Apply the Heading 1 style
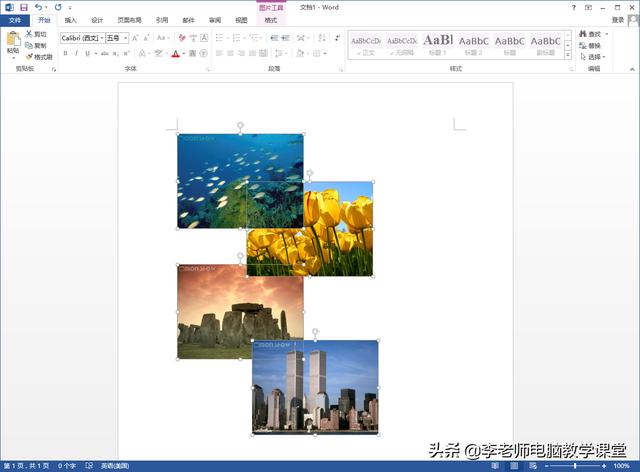 pos(438,45)
